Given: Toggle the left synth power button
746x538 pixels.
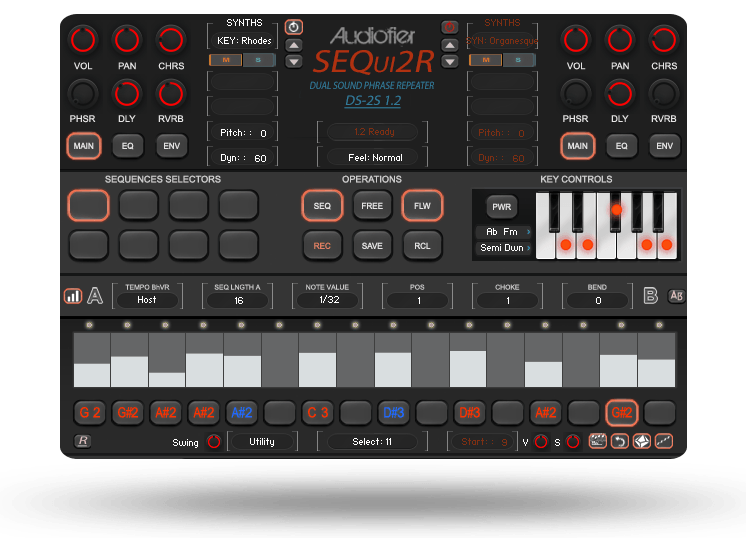Looking at the screenshot, I should pyautogui.click(x=293, y=27).
